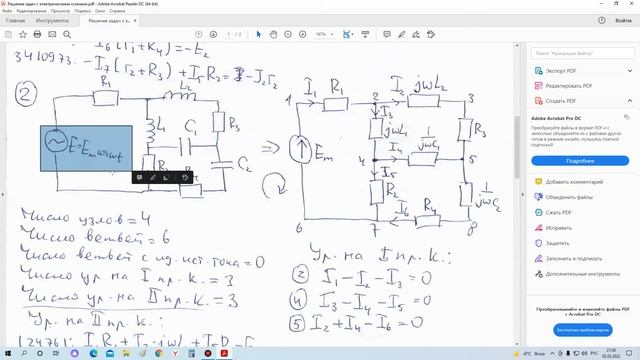This screenshot has height=360, width=640.
Task: Show hidden tray icons chevron
Action: coord(552,353)
